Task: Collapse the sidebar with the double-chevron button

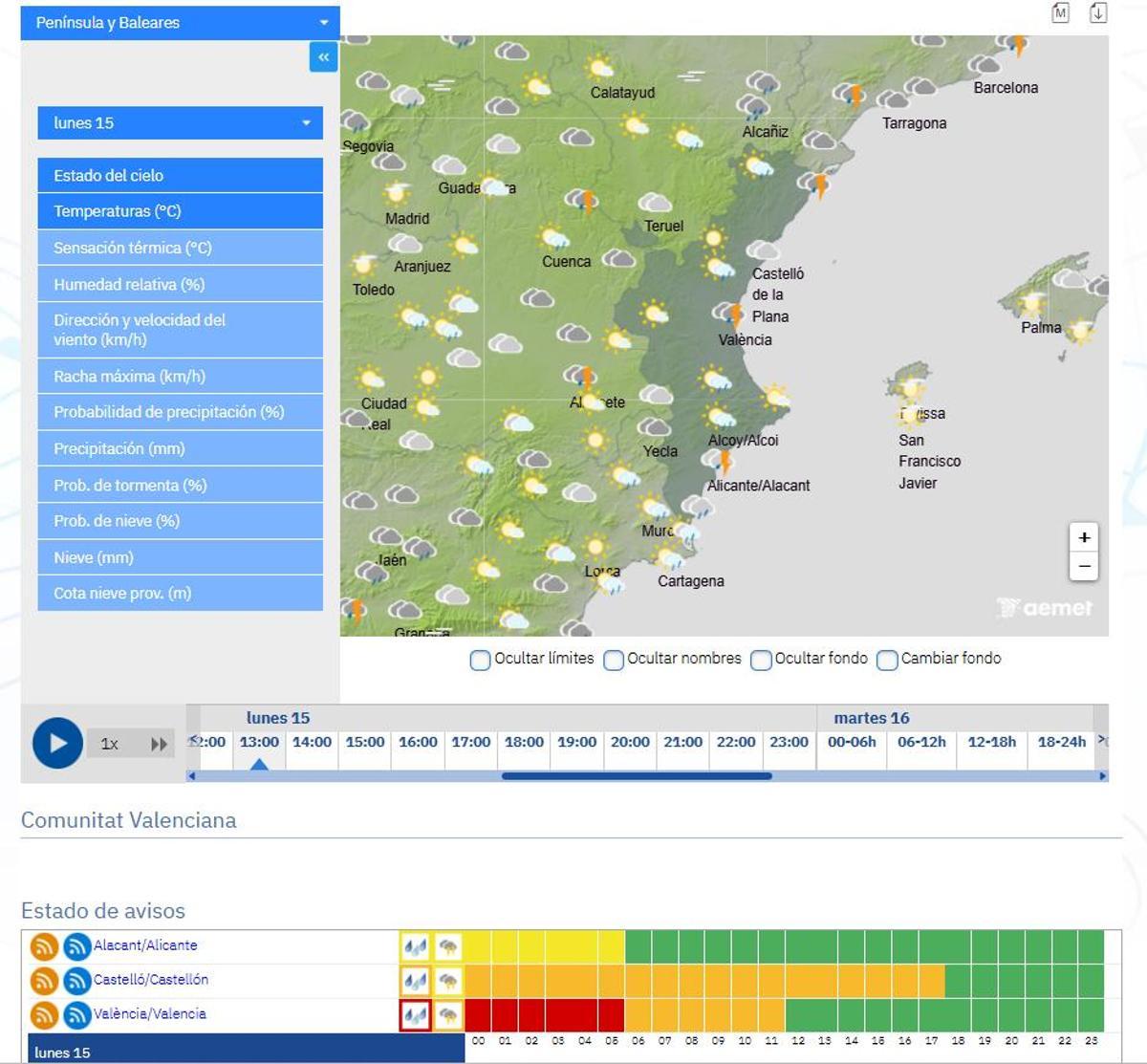Action: 323,57
